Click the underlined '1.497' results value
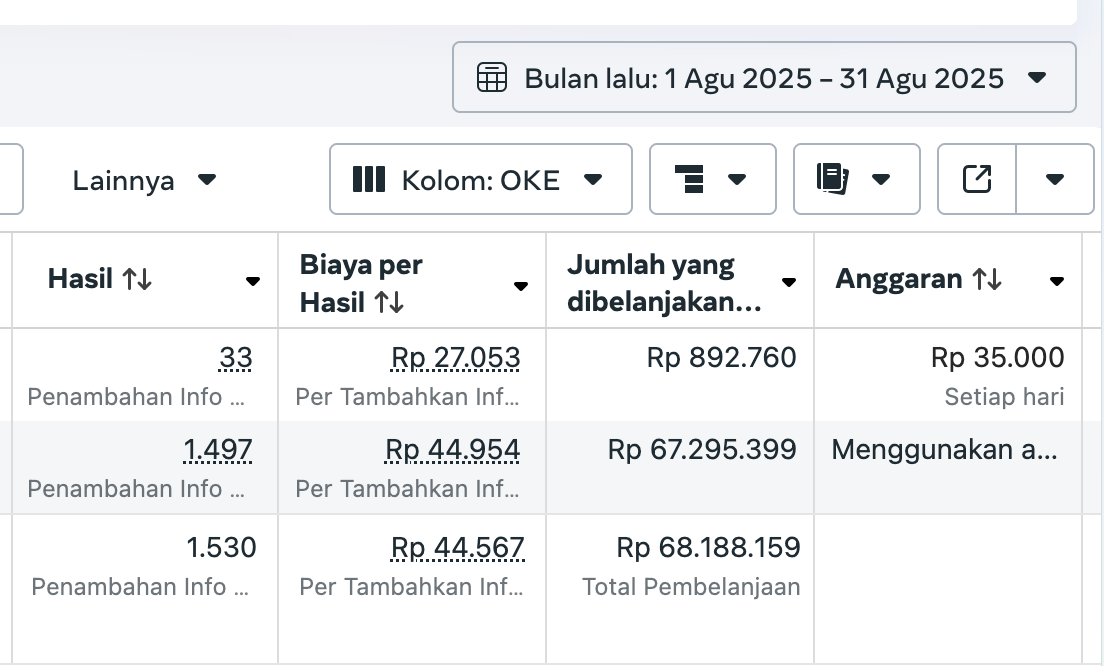This screenshot has height=666, width=1104. click(x=218, y=450)
